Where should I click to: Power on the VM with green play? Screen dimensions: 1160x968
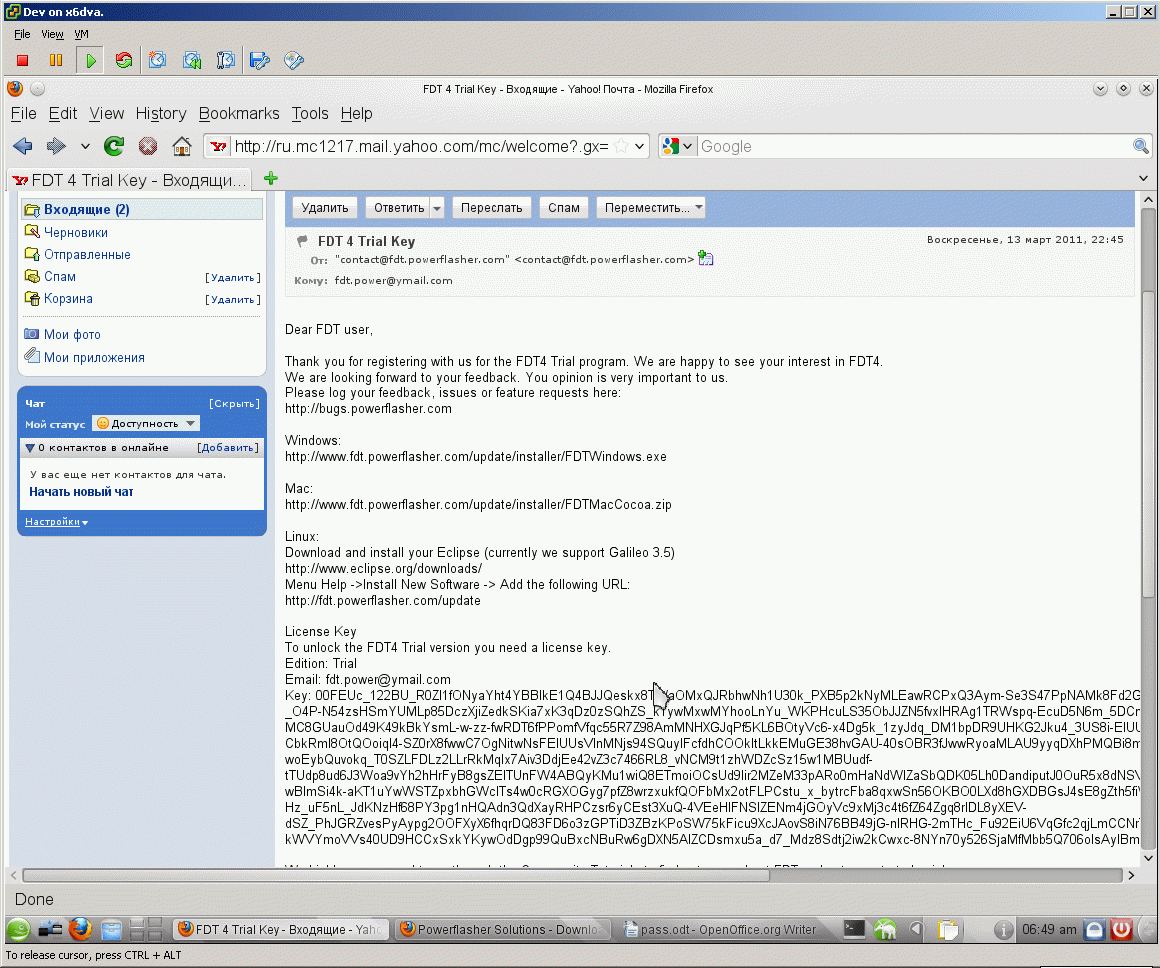click(x=90, y=61)
